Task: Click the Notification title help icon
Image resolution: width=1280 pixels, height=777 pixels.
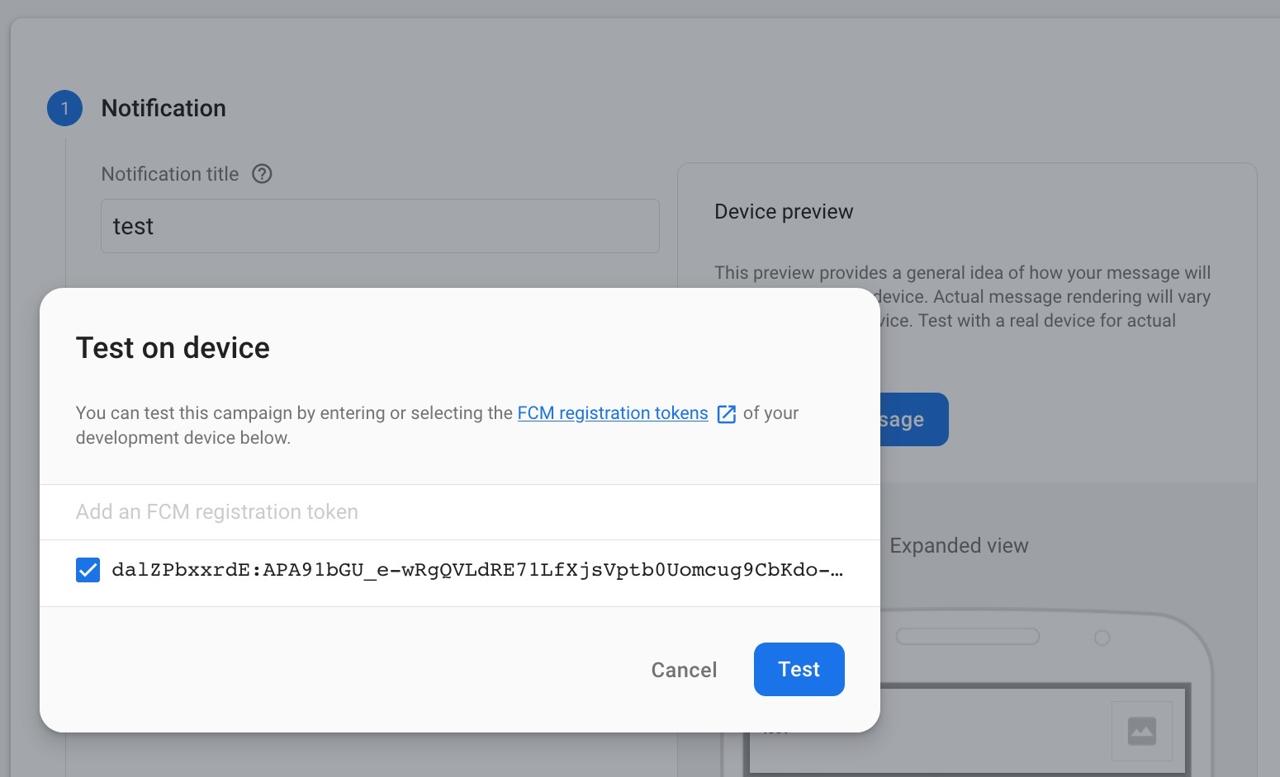Action: coord(262,174)
